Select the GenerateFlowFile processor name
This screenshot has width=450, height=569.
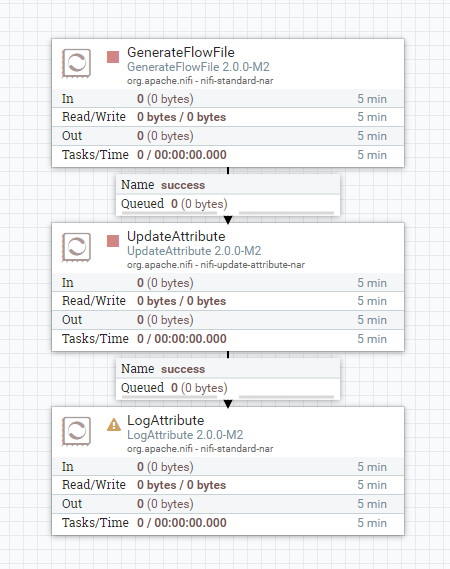[x=181, y=52]
